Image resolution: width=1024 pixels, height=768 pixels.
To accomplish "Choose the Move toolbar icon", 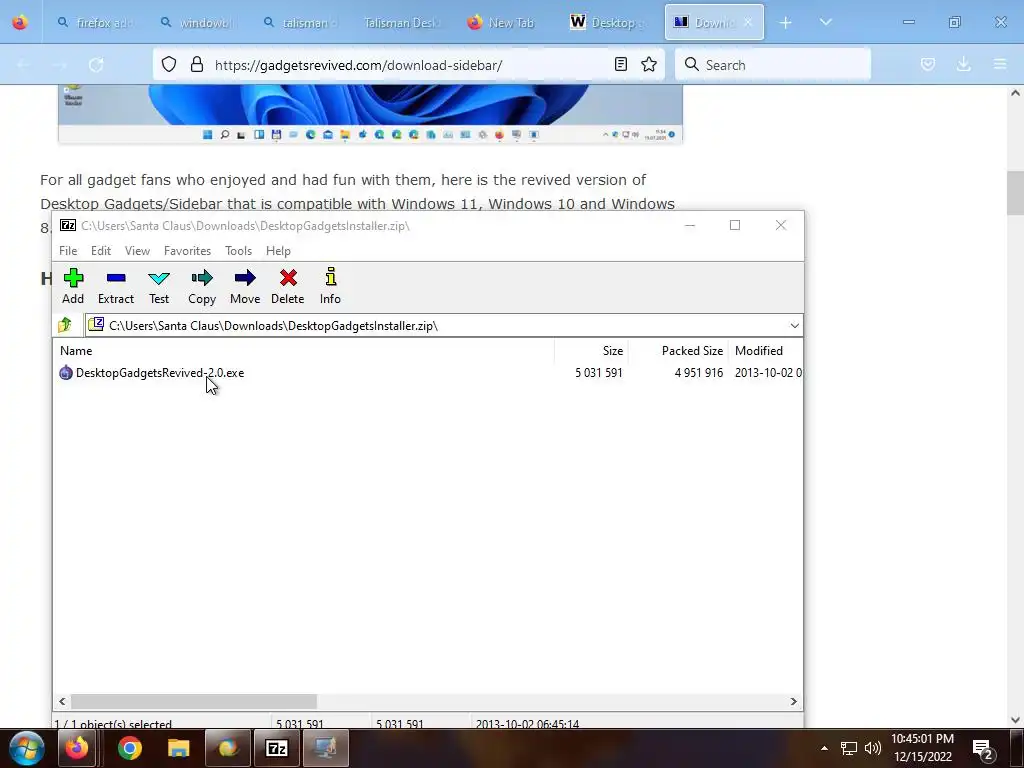I will tap(245, 286).
